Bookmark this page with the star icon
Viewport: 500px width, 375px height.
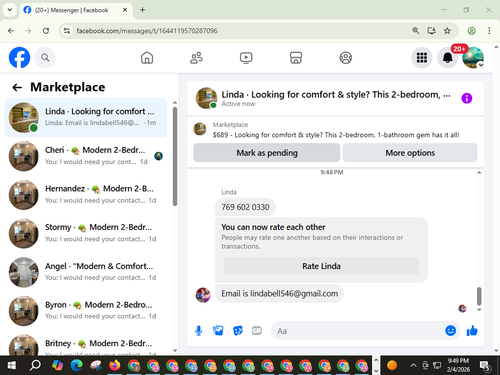tap(447, 31)
